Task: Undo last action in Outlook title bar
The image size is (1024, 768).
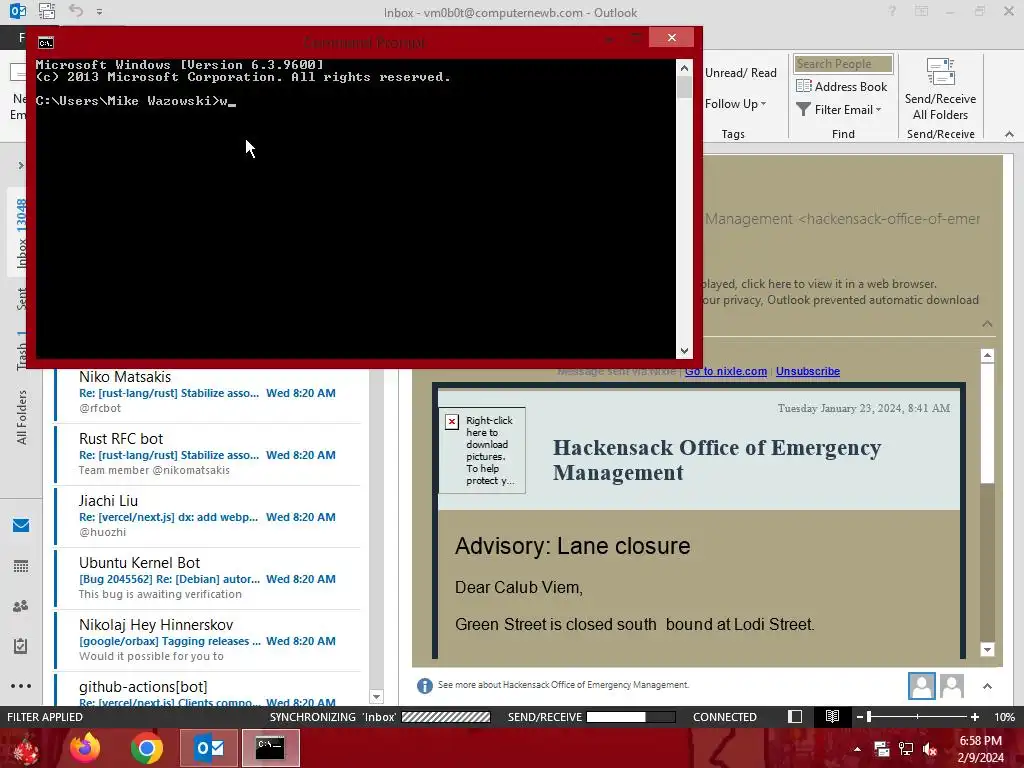Action: (76, 11)
